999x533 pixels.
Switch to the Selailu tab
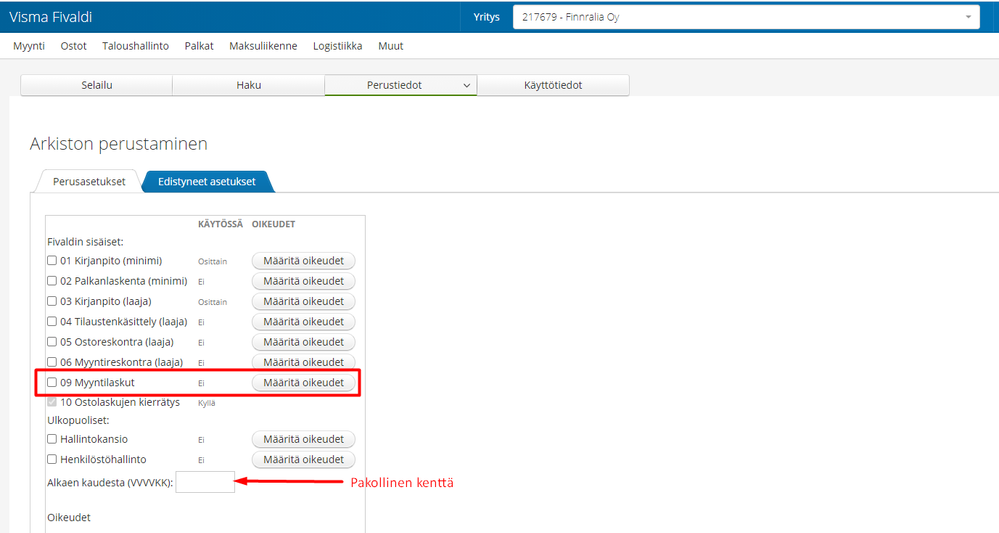click(x=97, y=85)
